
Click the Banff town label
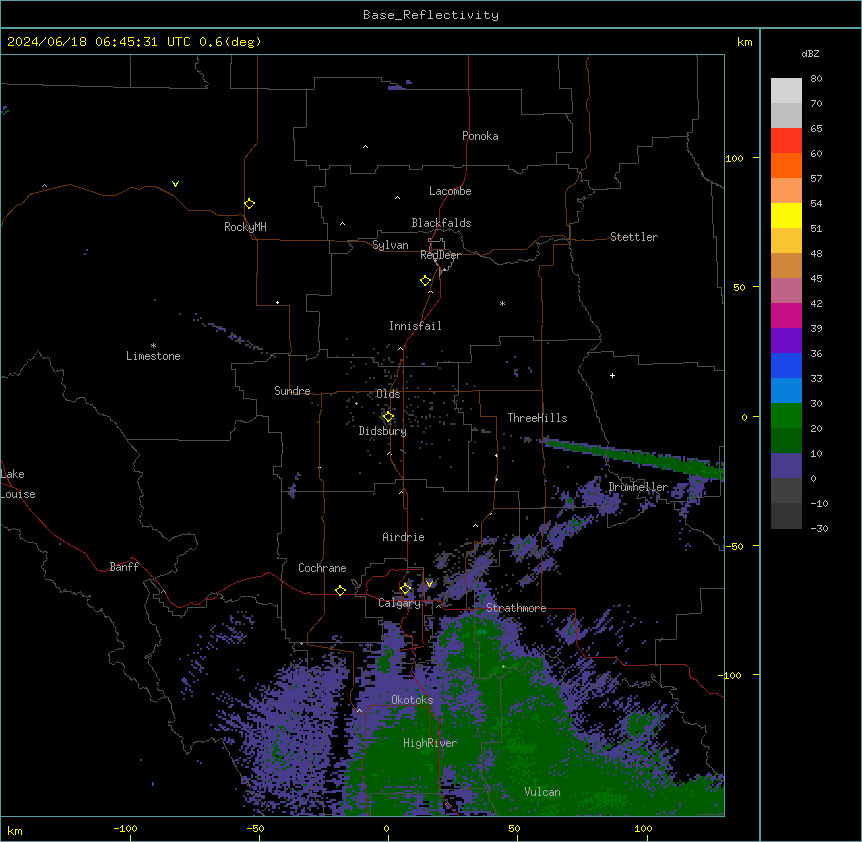[124, 567]
